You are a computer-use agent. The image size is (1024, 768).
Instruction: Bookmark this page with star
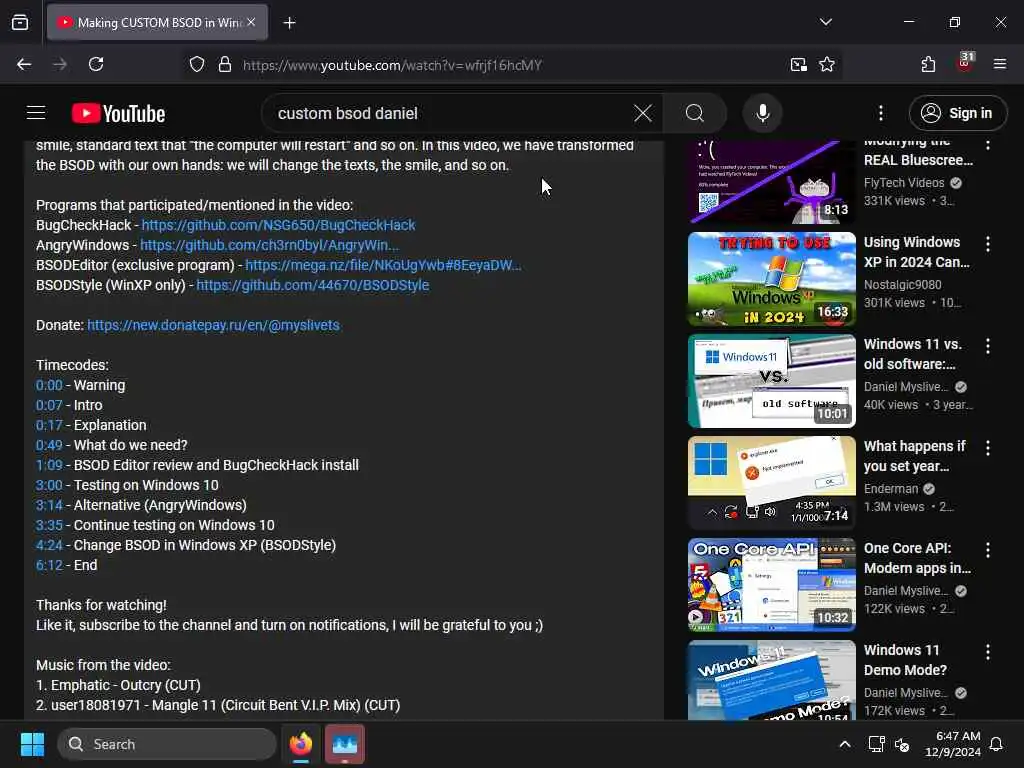[827, 65]
